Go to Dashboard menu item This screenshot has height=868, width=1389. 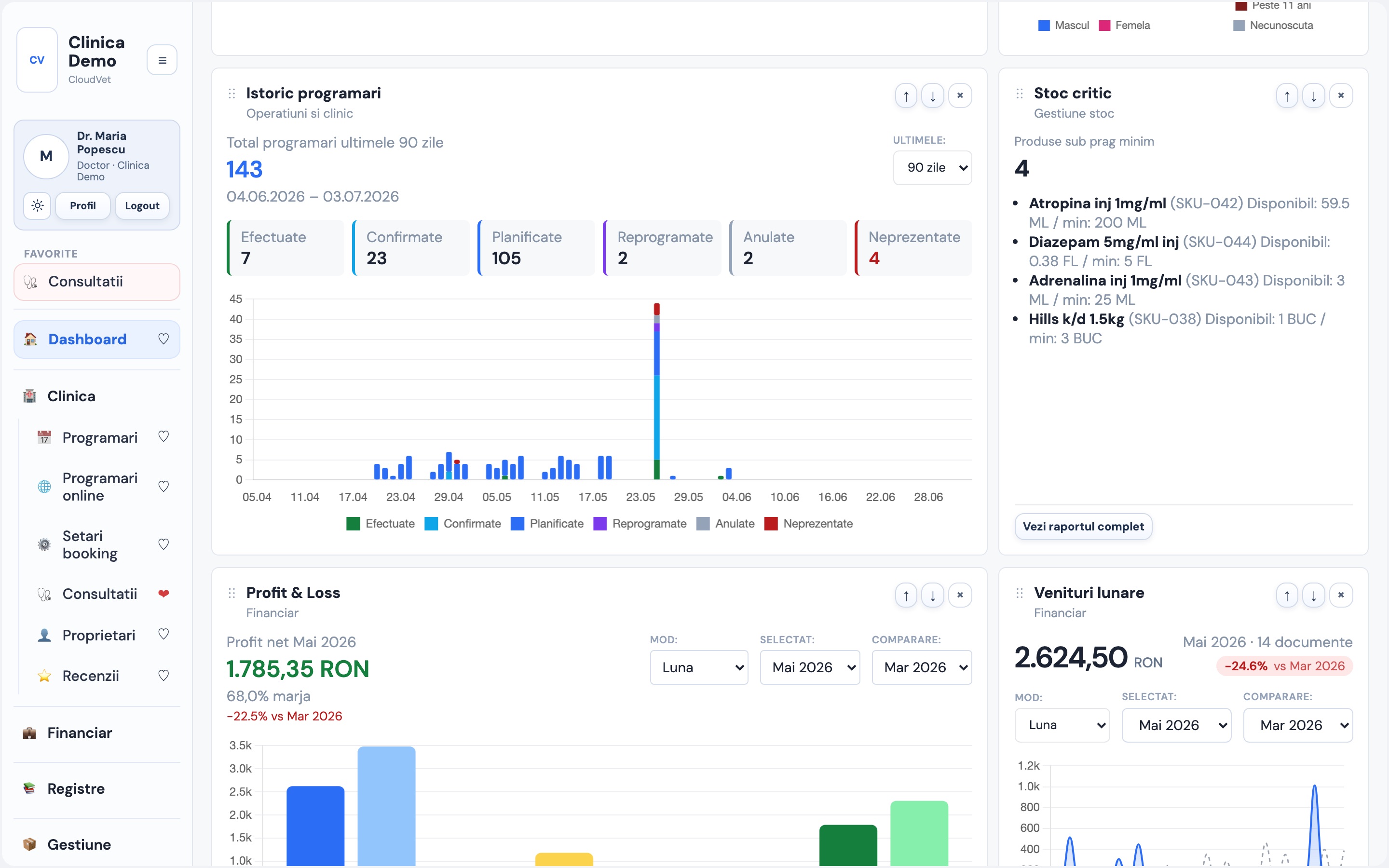tap(97, 339)
